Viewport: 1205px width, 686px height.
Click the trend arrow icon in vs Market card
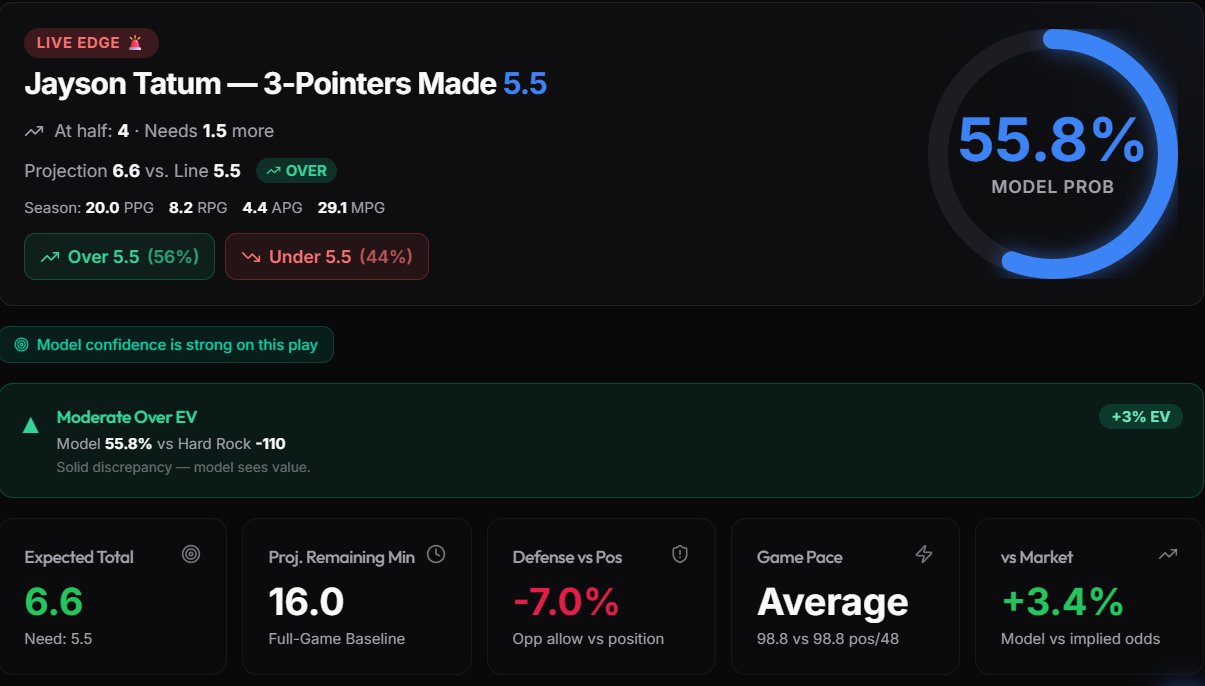1167,554
